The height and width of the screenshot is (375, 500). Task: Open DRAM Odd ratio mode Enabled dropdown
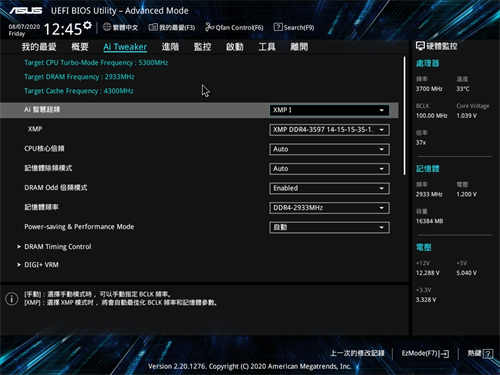(x=329, y=188)
